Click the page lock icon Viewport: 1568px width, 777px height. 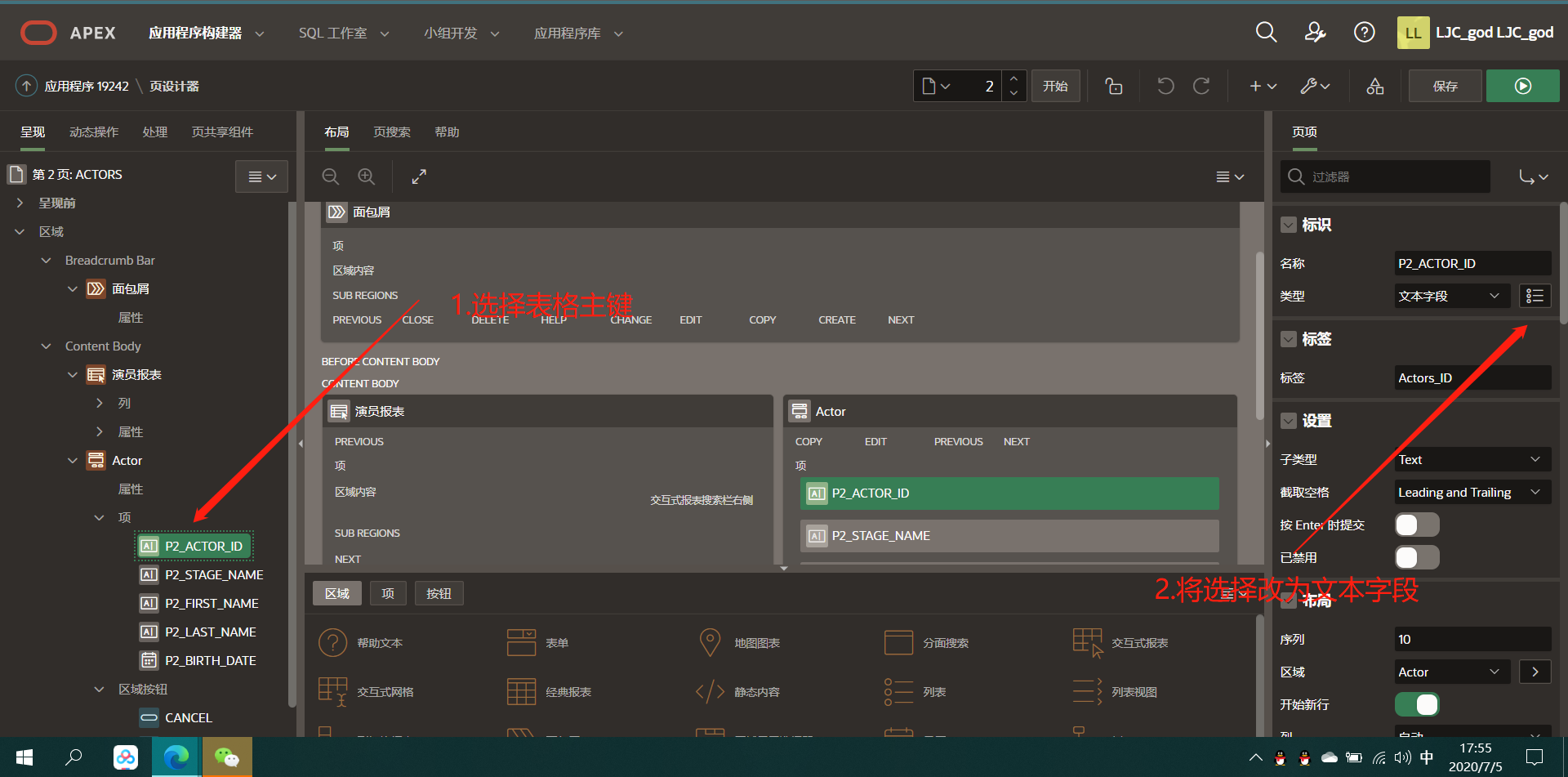click(1114, 86)
